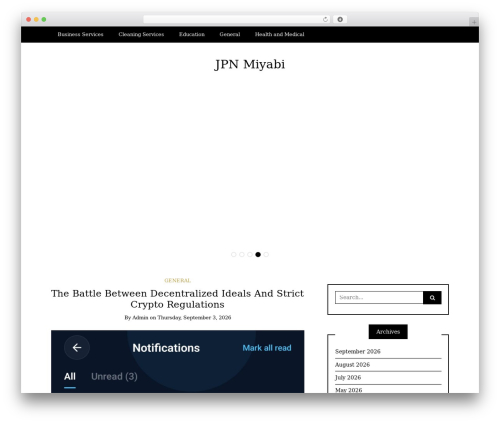Screen dimensions: 500x423
Task: Click the red close window button
Action: pos(29,19)
